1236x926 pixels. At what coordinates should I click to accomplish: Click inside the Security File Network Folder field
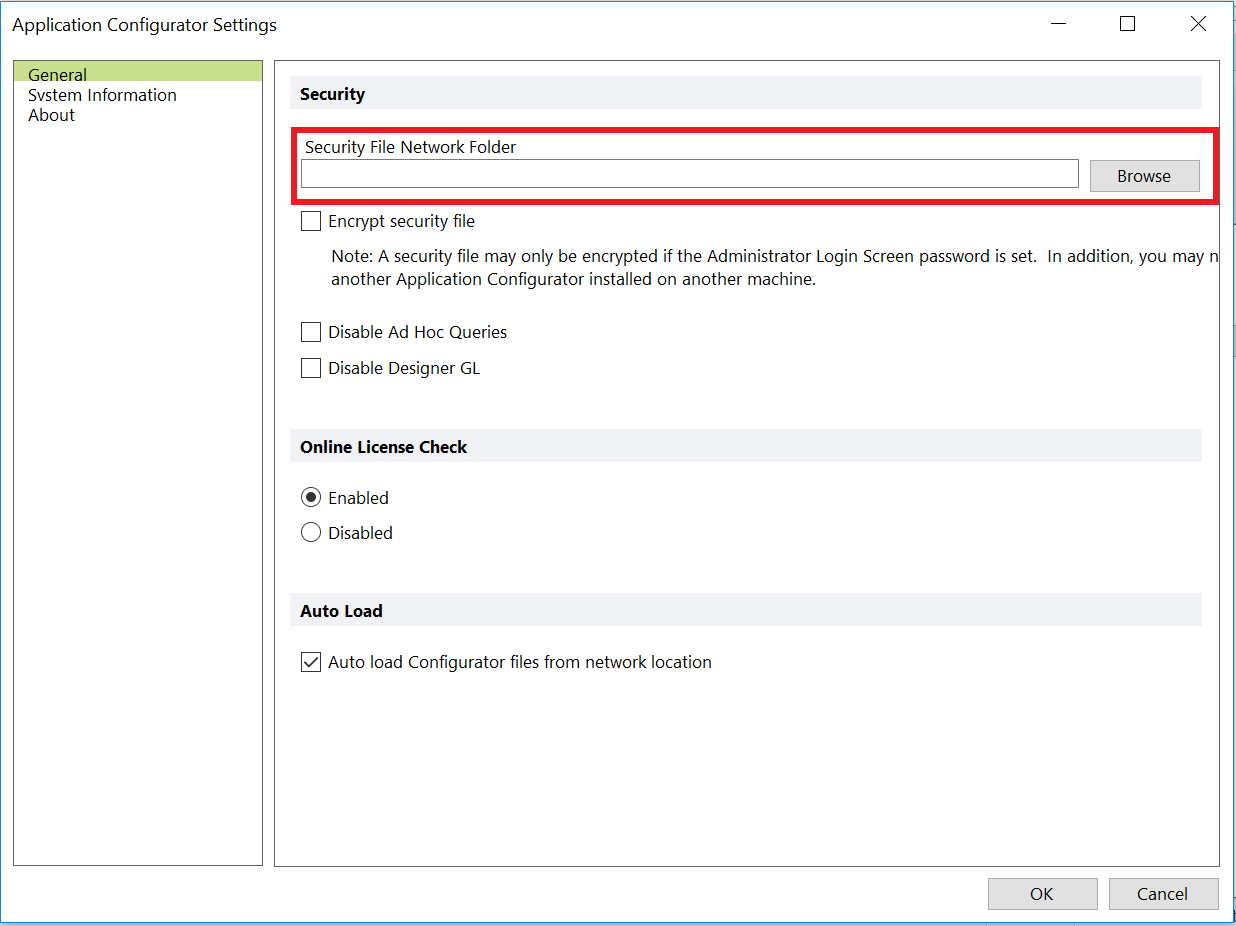(689, 173)
